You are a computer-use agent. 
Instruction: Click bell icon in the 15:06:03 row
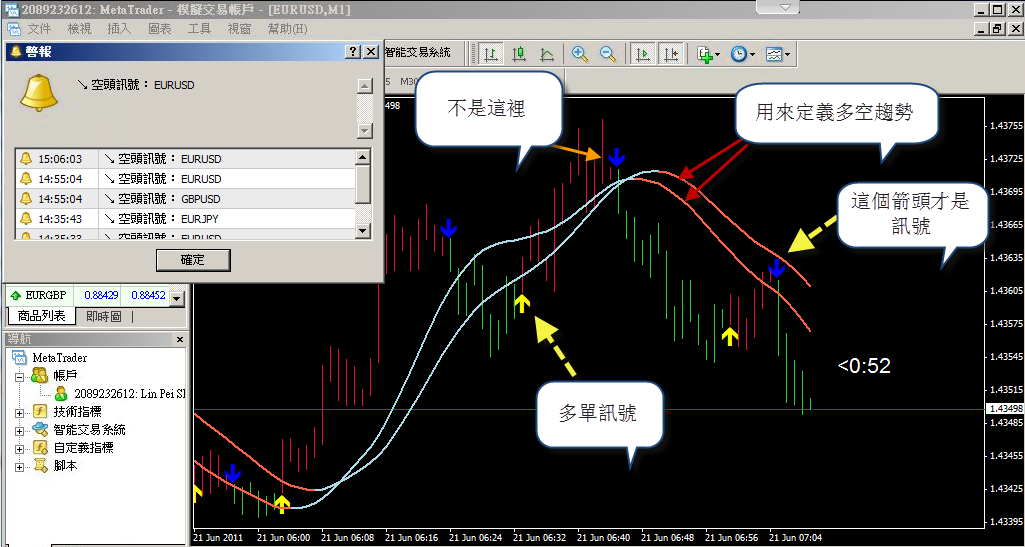coord(26,158)
